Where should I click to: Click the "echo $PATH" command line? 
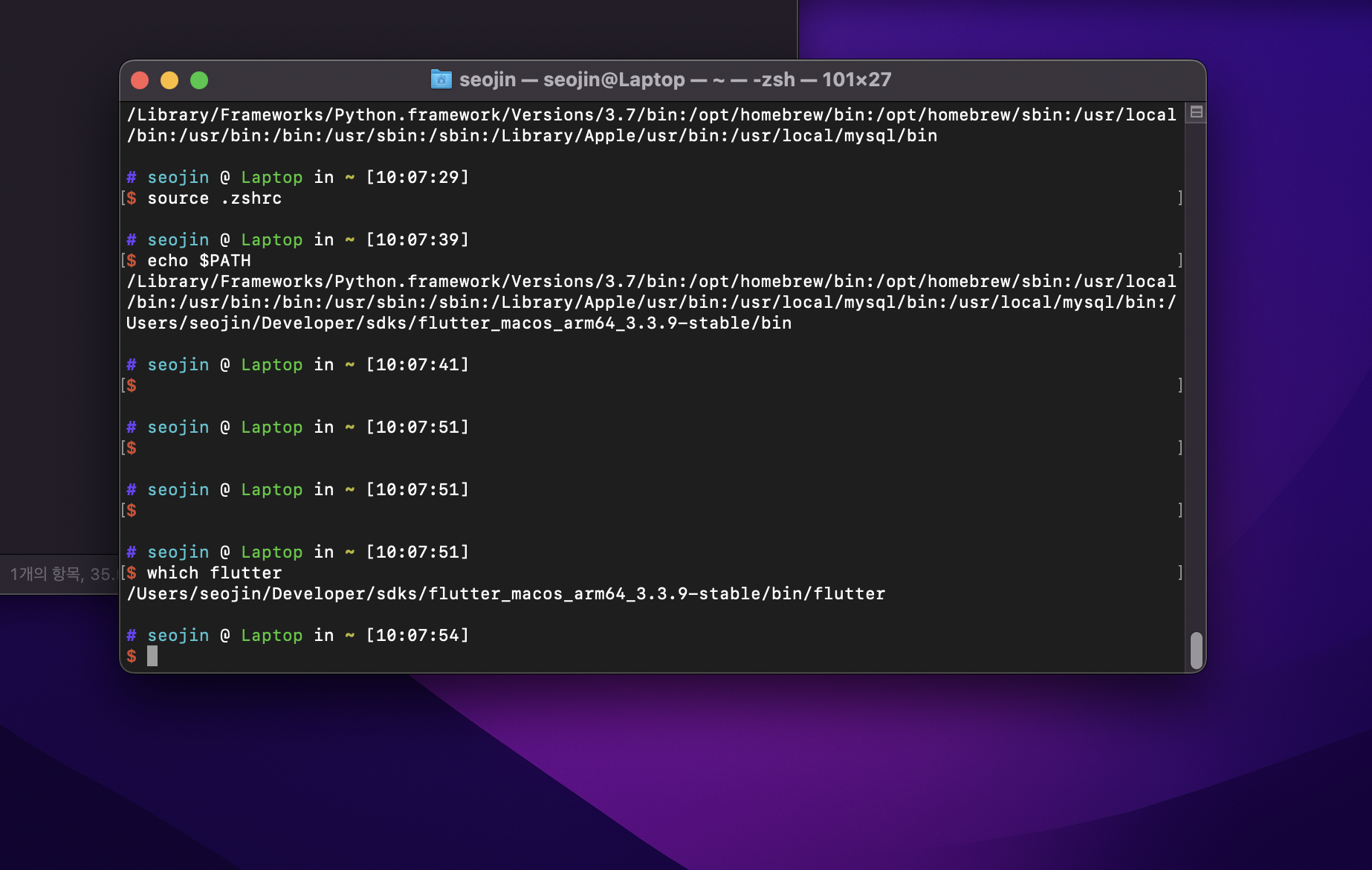(x=199, y=261)
